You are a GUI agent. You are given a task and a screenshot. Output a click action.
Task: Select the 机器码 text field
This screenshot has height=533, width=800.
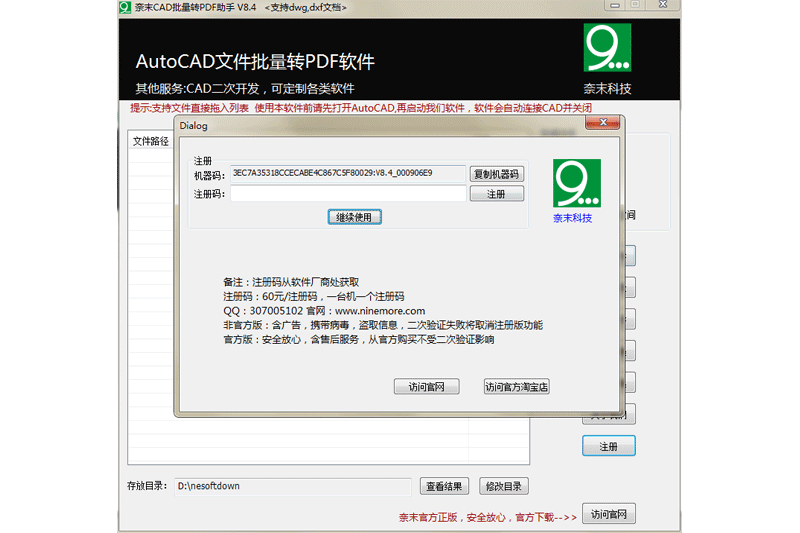point(348,173)
